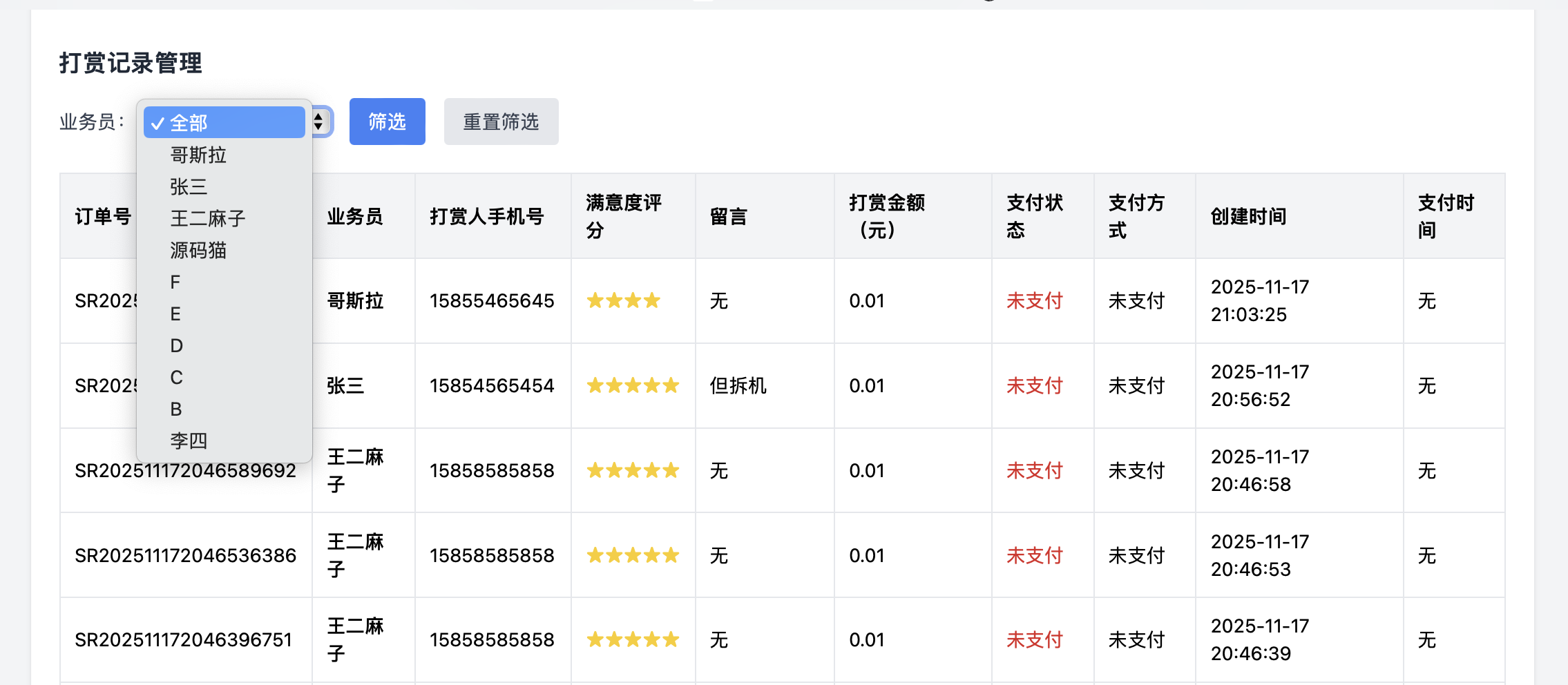Viewport: 1568px width, 685px height.
Task: Select 哥斯拉 from the salesperson dropdown
Action: click(x=200, y=155)
